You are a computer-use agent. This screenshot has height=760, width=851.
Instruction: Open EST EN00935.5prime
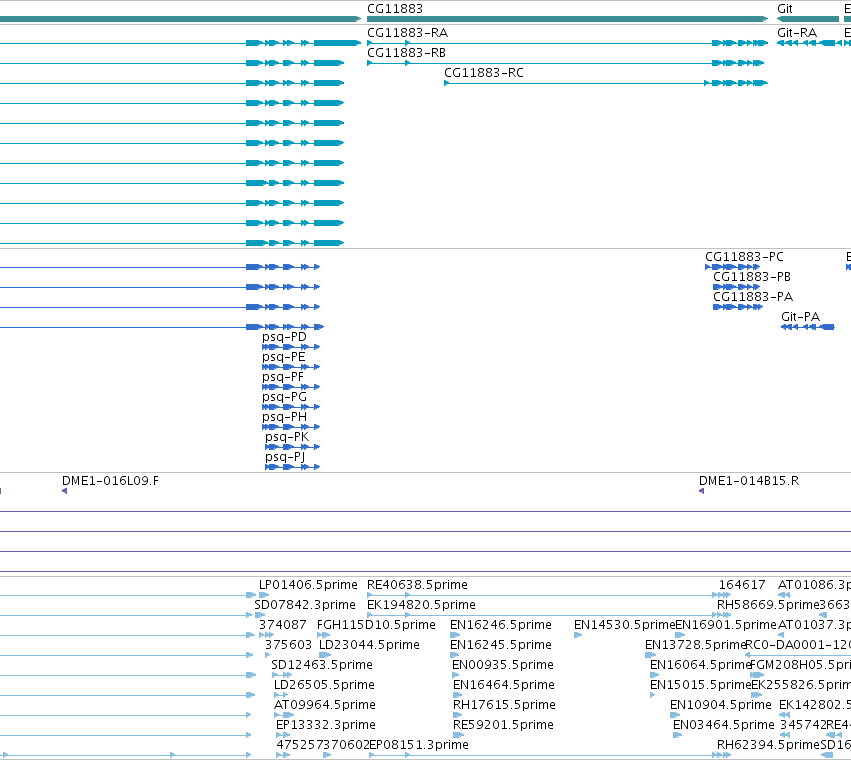(x=503, y=665)
